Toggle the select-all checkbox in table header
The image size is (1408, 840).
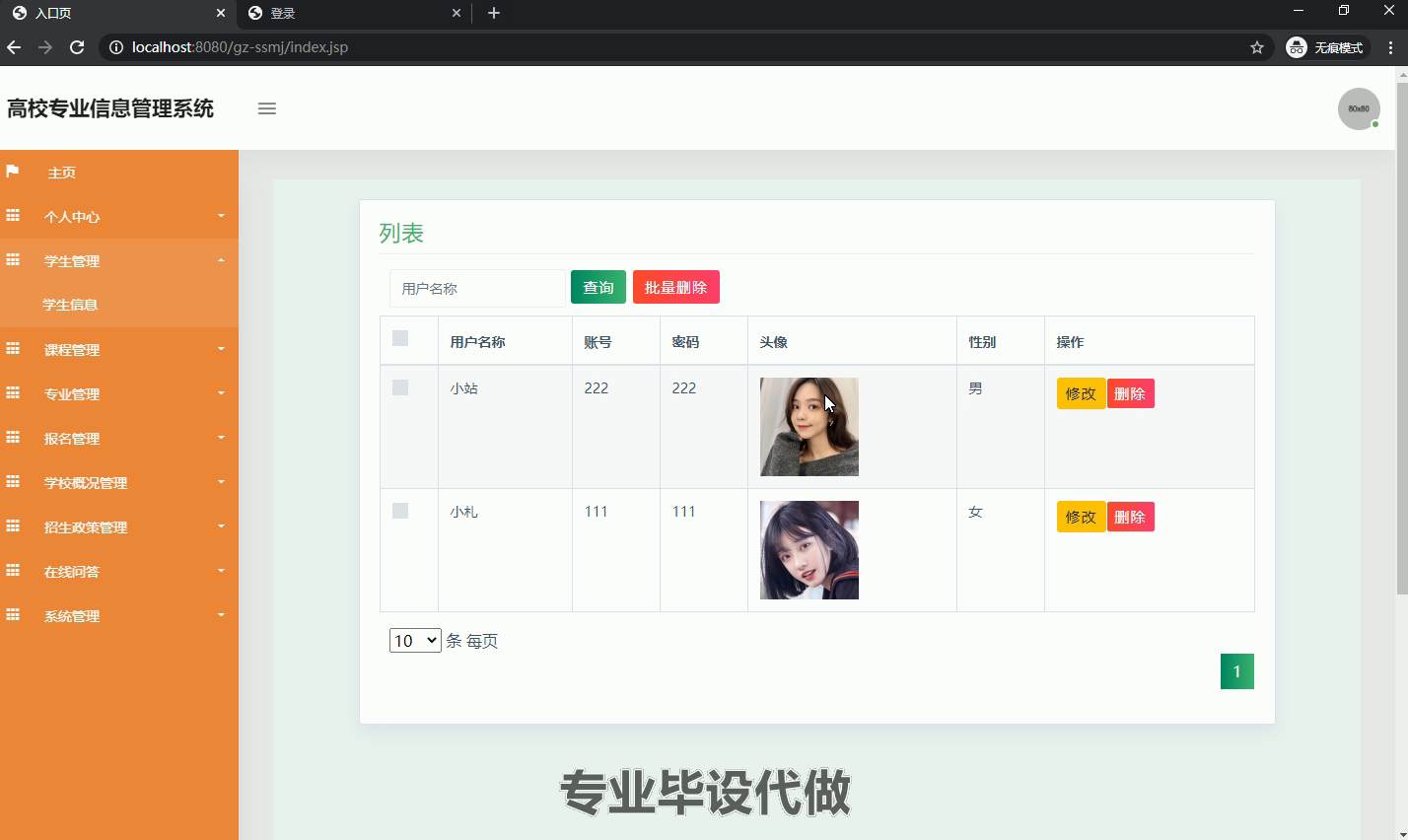[x=400, y=338]
